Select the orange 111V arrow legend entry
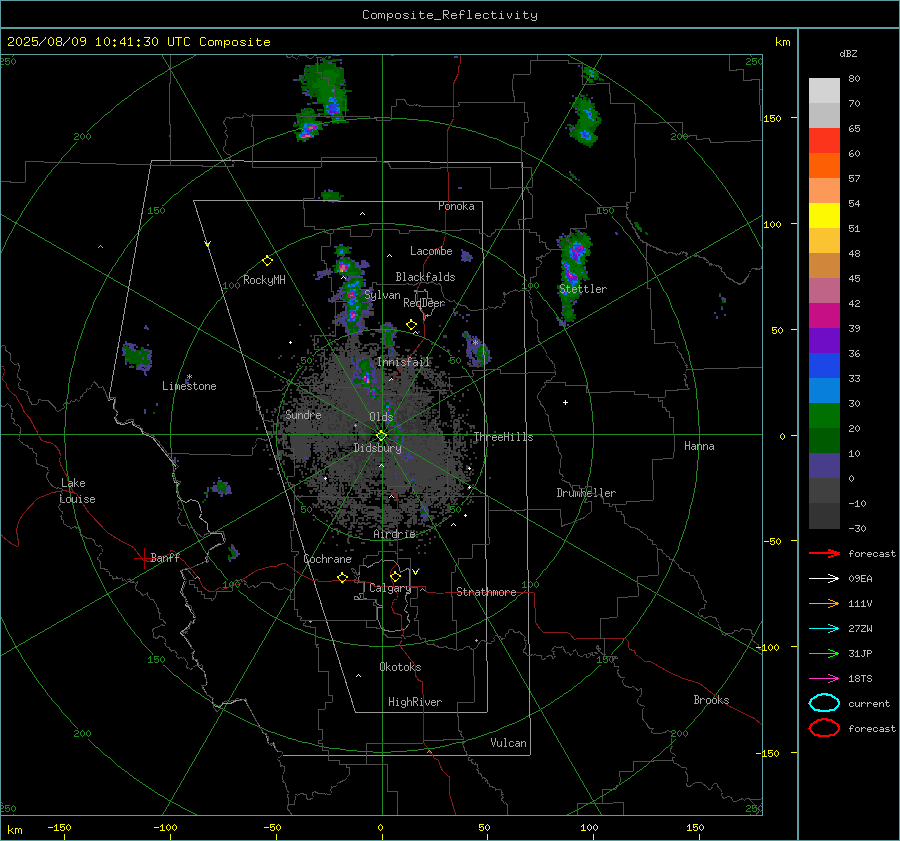 [824, 603]
